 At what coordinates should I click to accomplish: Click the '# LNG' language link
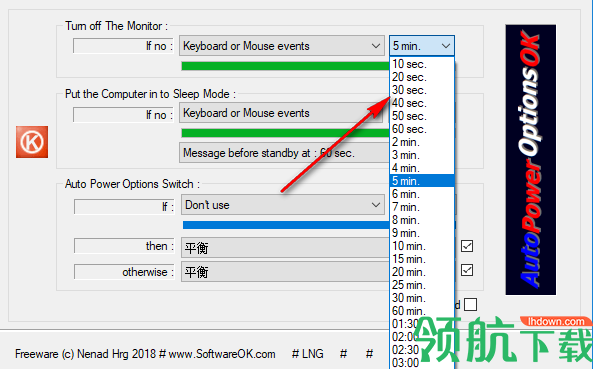tap(307, 354)
